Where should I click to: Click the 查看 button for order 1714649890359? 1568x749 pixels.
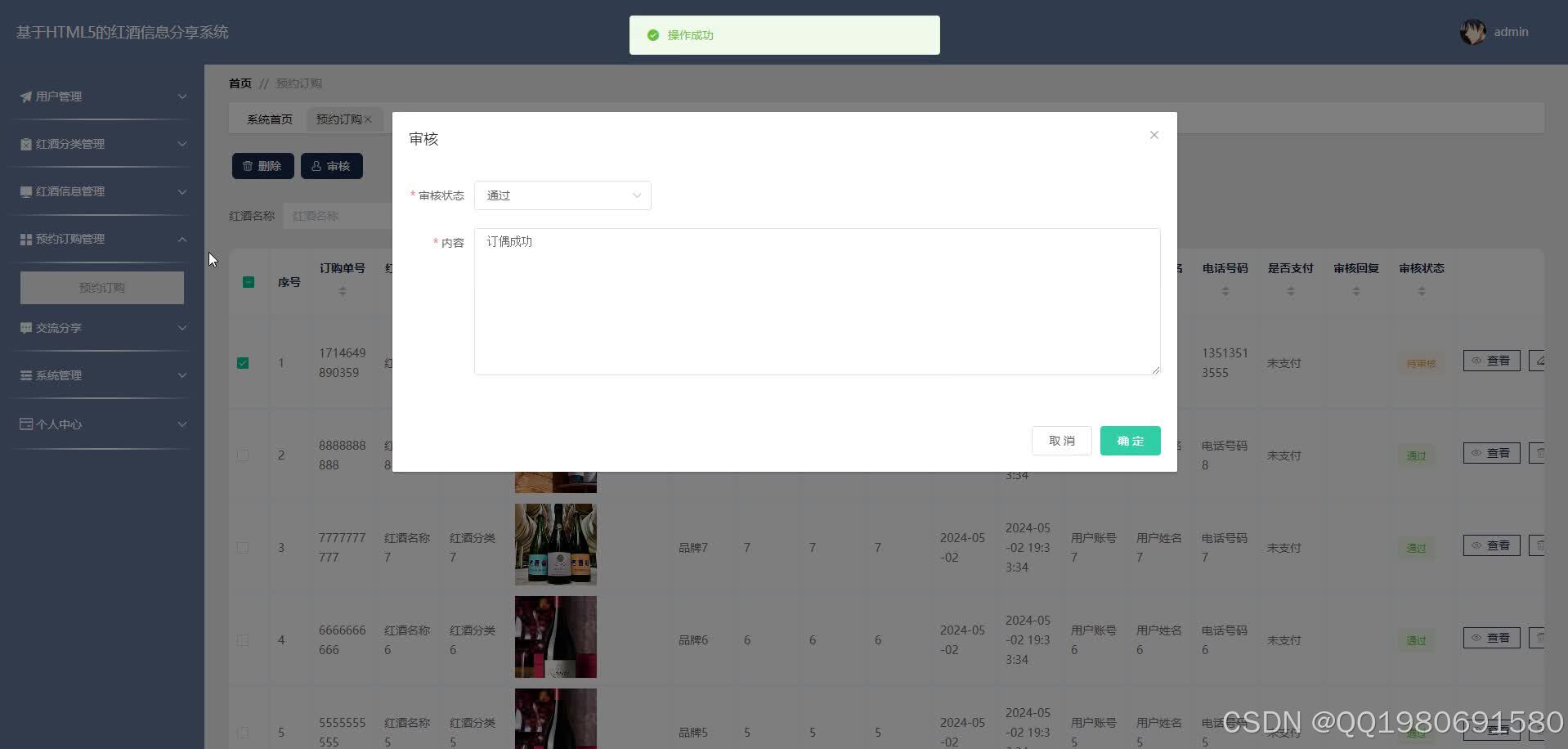1491,361
